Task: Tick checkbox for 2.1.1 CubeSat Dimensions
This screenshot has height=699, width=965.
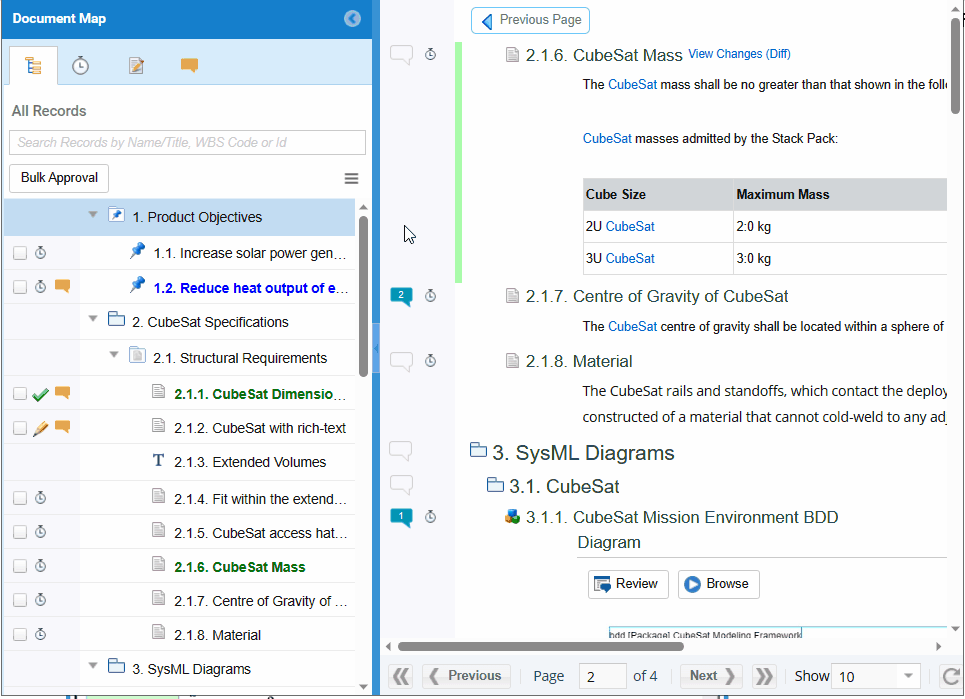Action: tap(20, 394)
